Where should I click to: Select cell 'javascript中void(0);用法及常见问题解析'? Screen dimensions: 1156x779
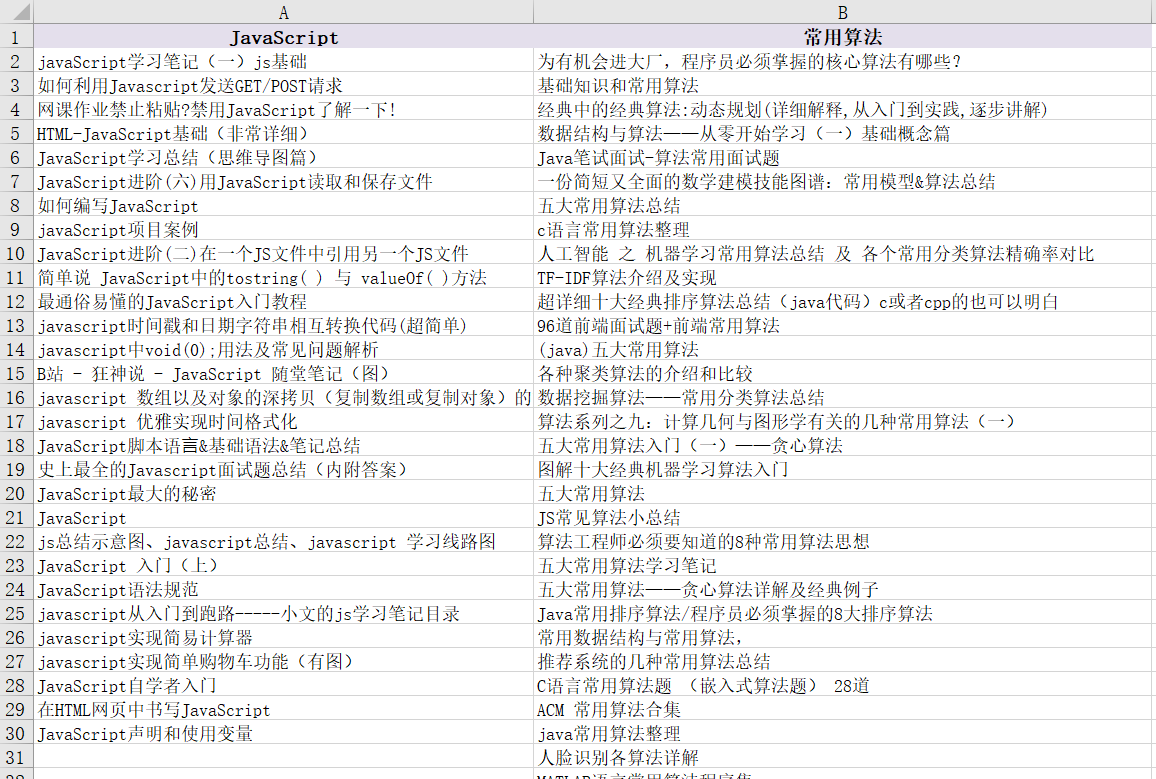(284, 349)
